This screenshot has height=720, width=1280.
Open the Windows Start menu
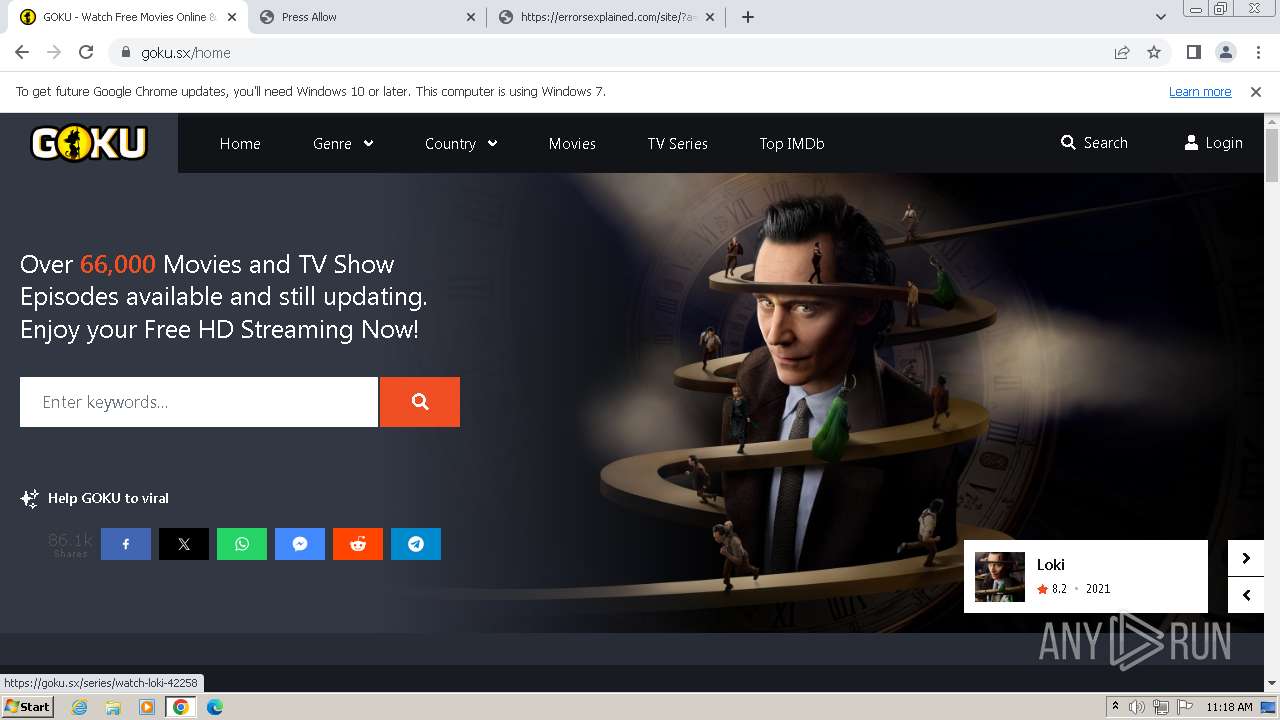click(x=27, y=707)
